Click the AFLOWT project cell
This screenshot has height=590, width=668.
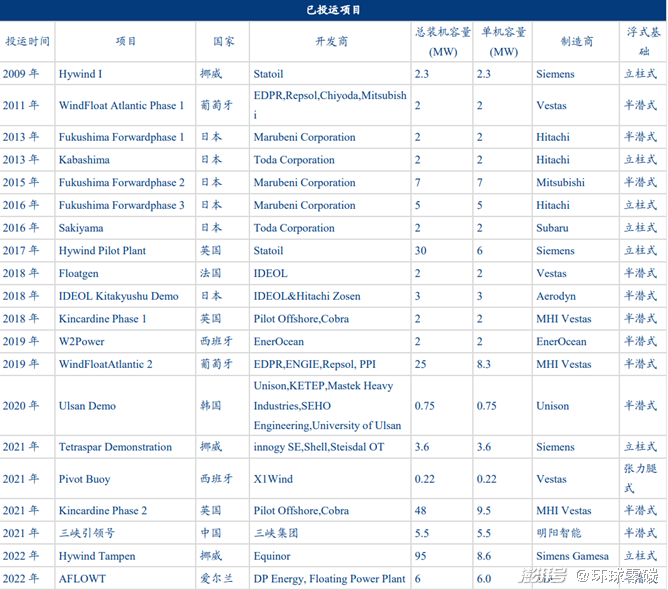[x=81, y=578]
